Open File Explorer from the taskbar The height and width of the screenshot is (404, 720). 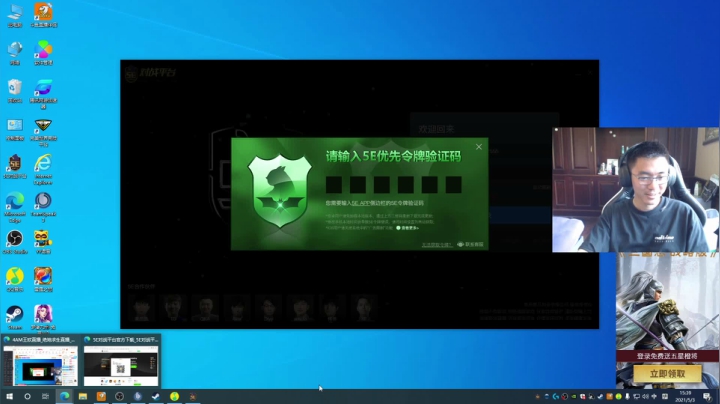pyautogui.click(x=83, y=396)
